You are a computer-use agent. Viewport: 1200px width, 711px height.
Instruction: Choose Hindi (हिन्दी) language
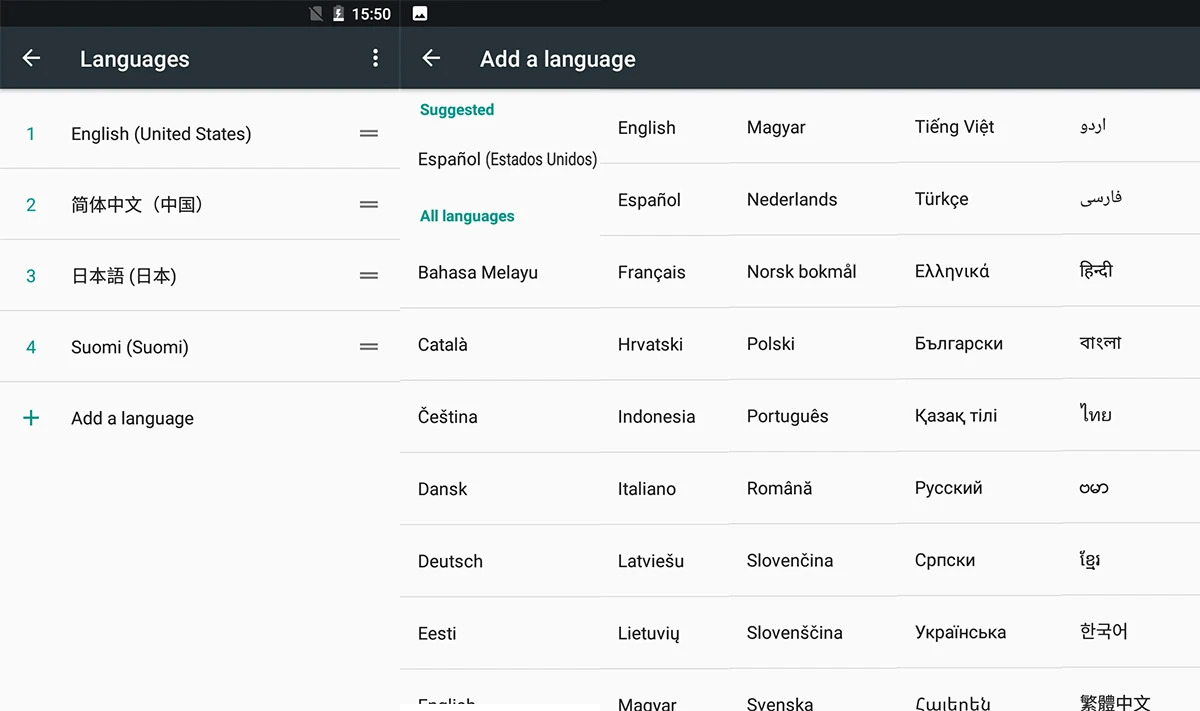[x=1097, y=270]
